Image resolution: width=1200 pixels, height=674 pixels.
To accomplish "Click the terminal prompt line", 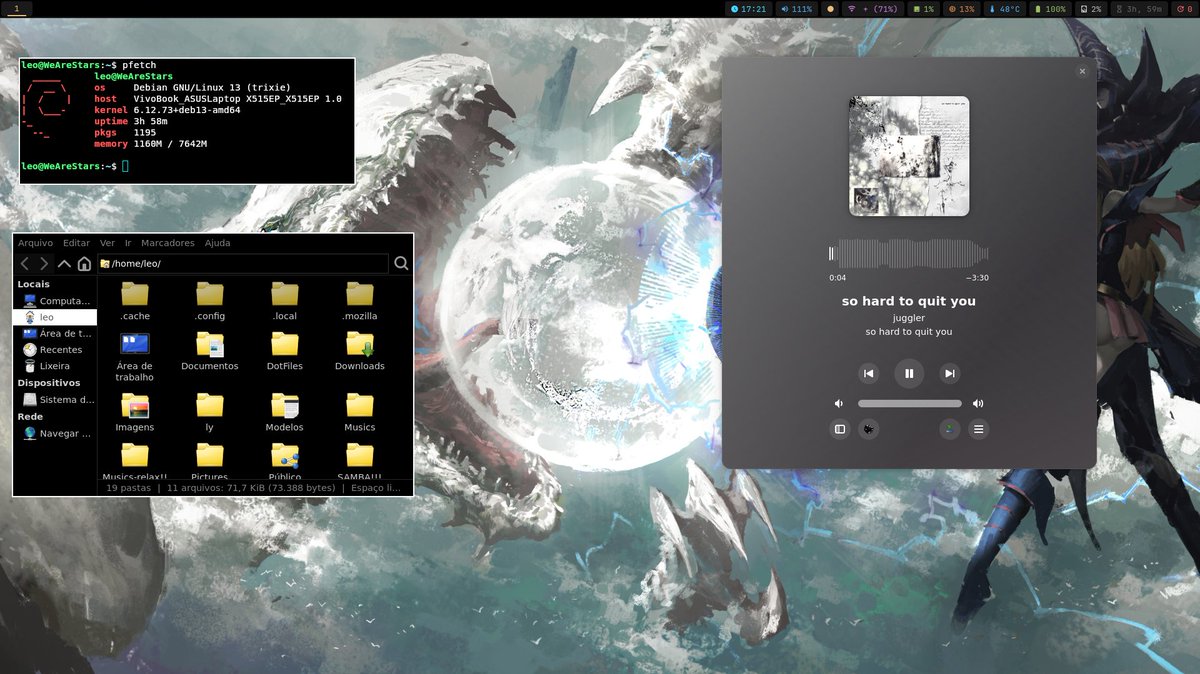I will coord(75,166).
